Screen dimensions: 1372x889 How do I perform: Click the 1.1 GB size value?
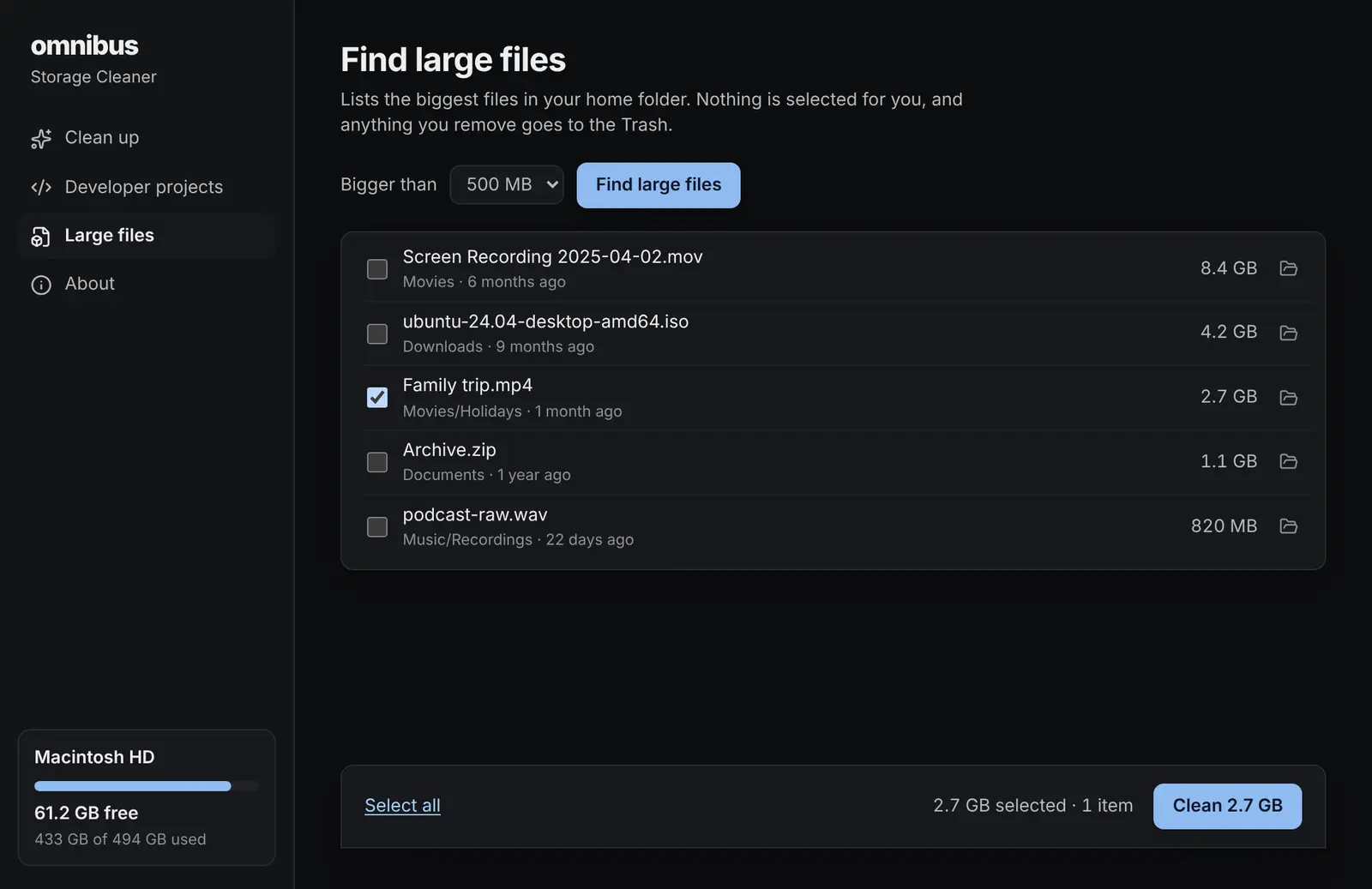[1228, 461]
